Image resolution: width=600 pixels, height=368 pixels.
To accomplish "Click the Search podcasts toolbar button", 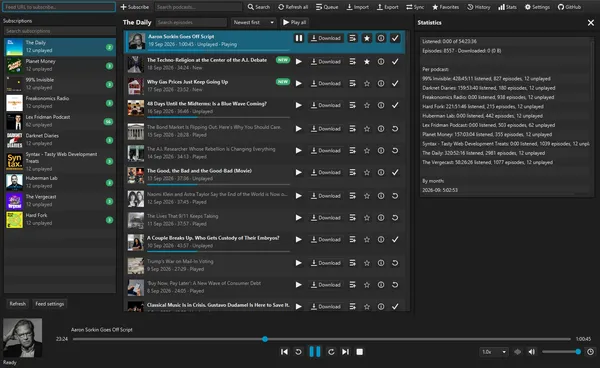I will click(x=259, y=7).
